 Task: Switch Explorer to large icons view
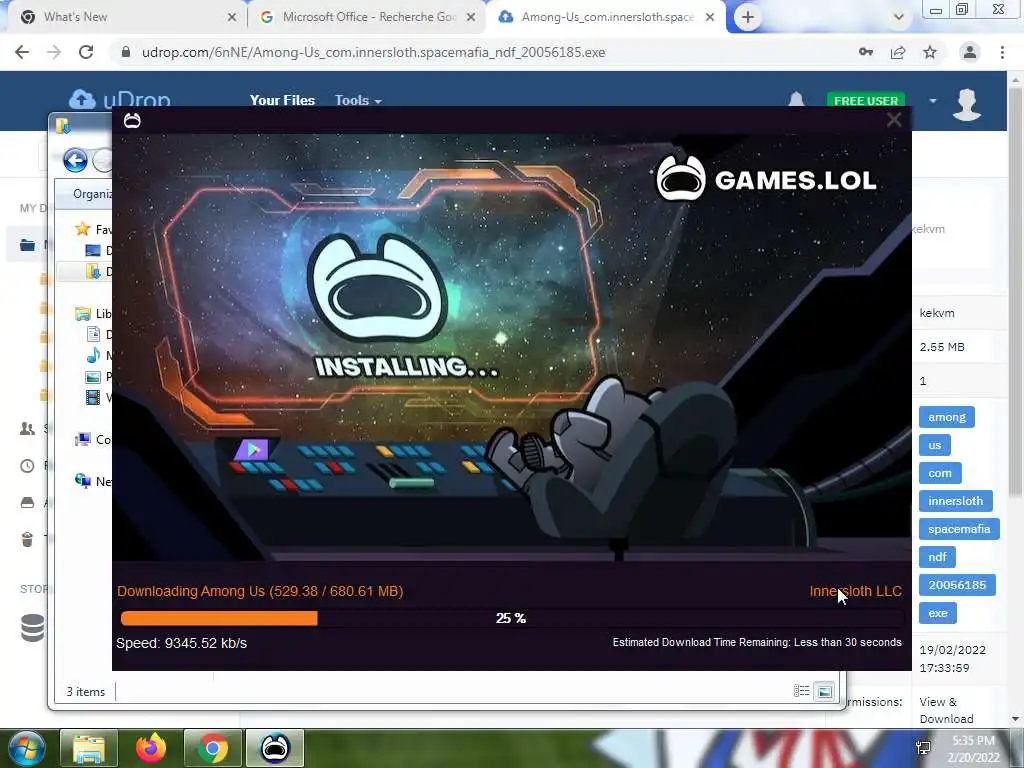tap(825, 691)
